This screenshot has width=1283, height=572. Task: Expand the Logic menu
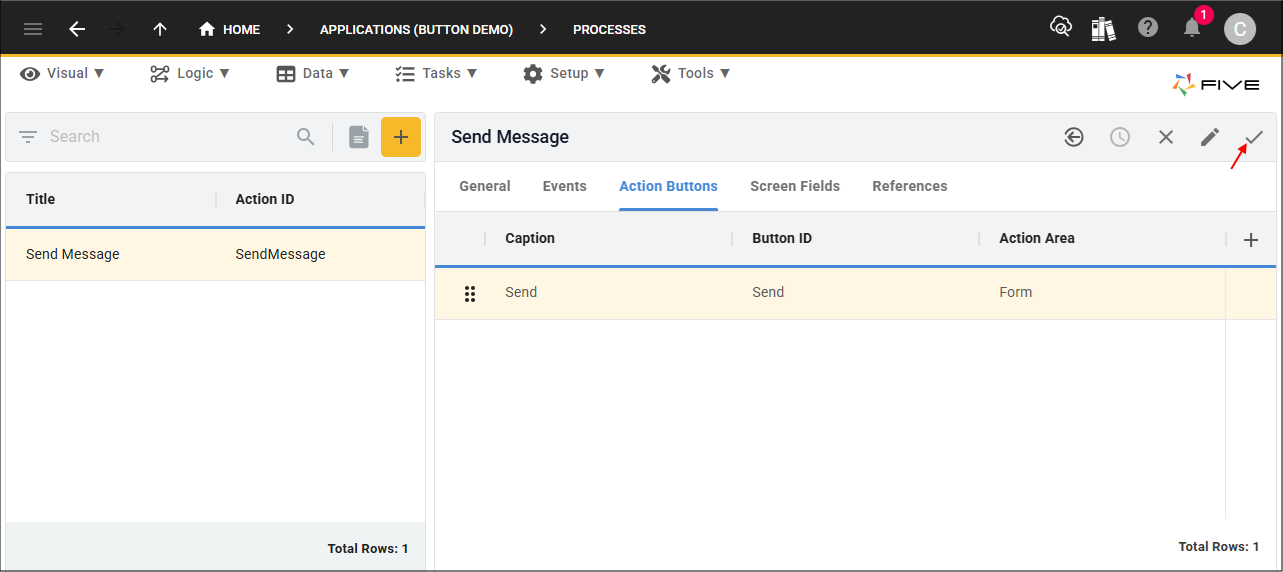pos(190,73)
